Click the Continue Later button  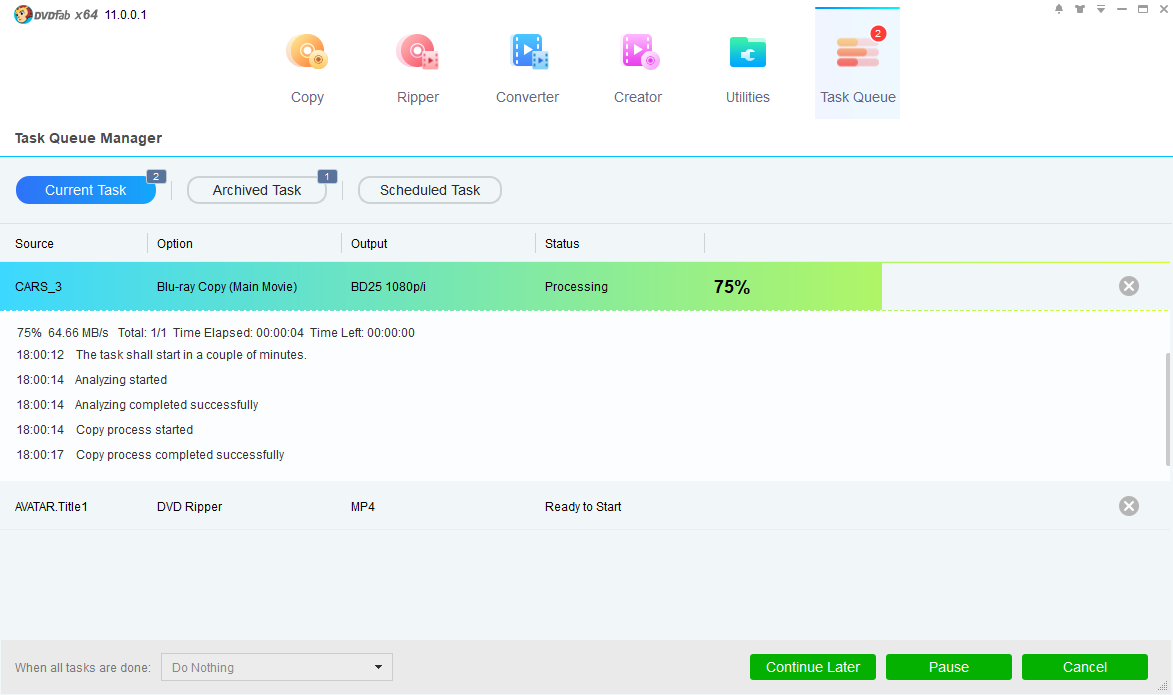(x=812, y=667)
